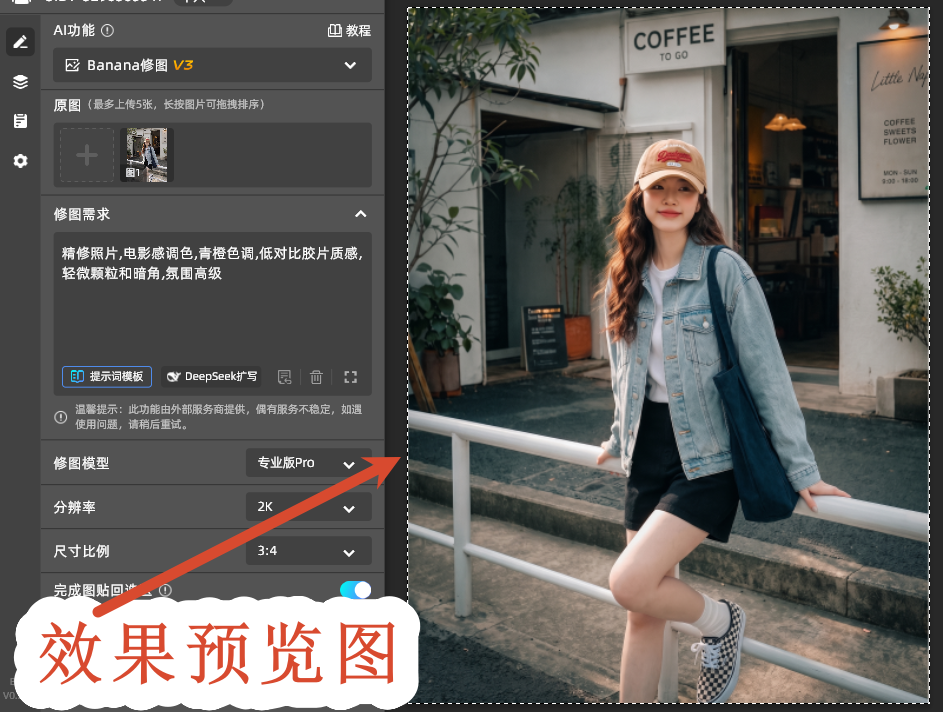Open the layers stack sidebar icon
Screen dimensions: 943x712
(20, 82)
